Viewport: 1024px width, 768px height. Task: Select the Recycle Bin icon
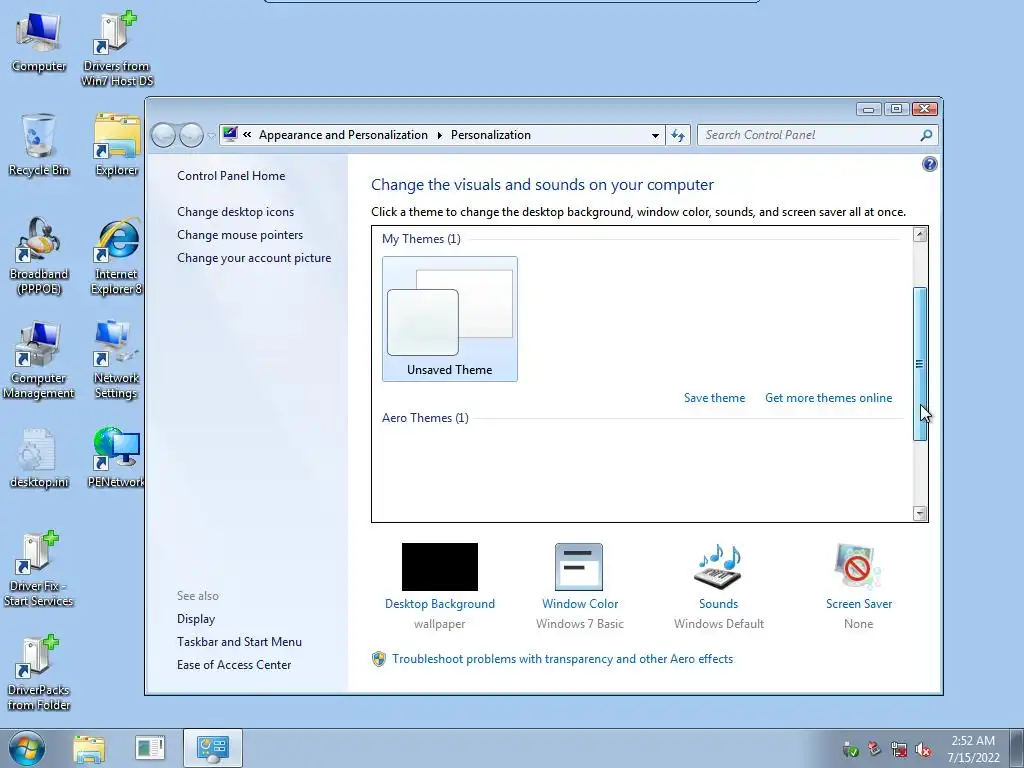(x=39, y=145)
